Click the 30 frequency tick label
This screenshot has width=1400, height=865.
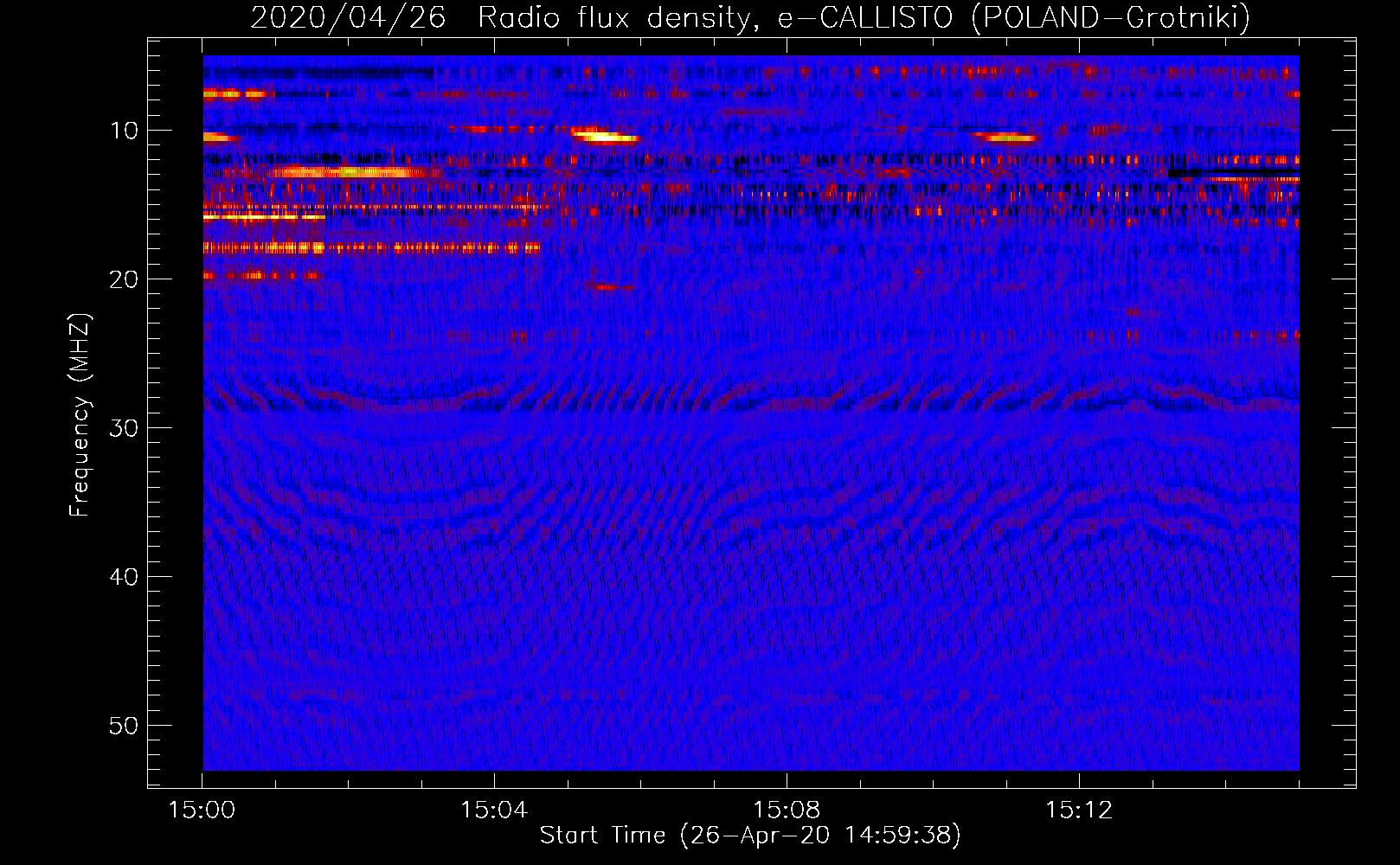pos(124,428)
